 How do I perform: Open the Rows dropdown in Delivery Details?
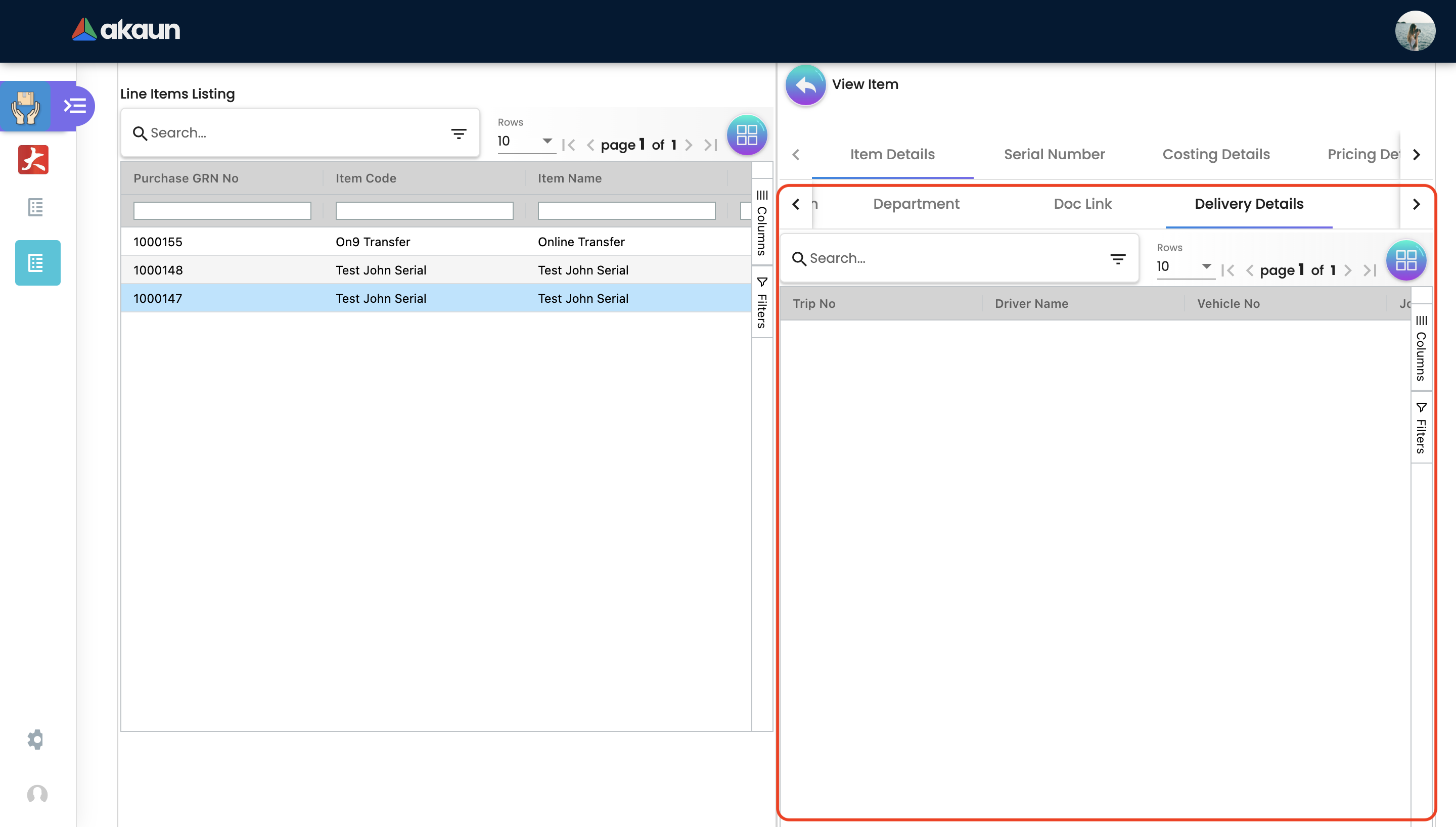click(x=1185, y=266)
